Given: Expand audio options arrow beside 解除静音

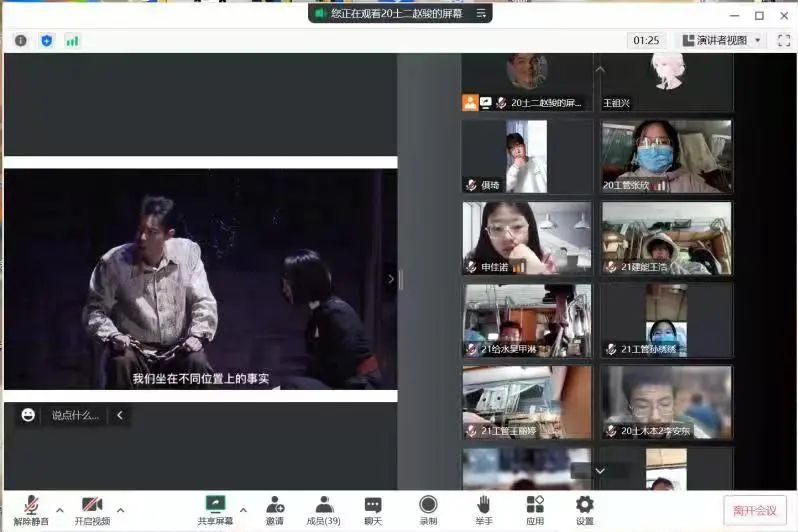Looking at the screenshot, I should click(60, 509).
